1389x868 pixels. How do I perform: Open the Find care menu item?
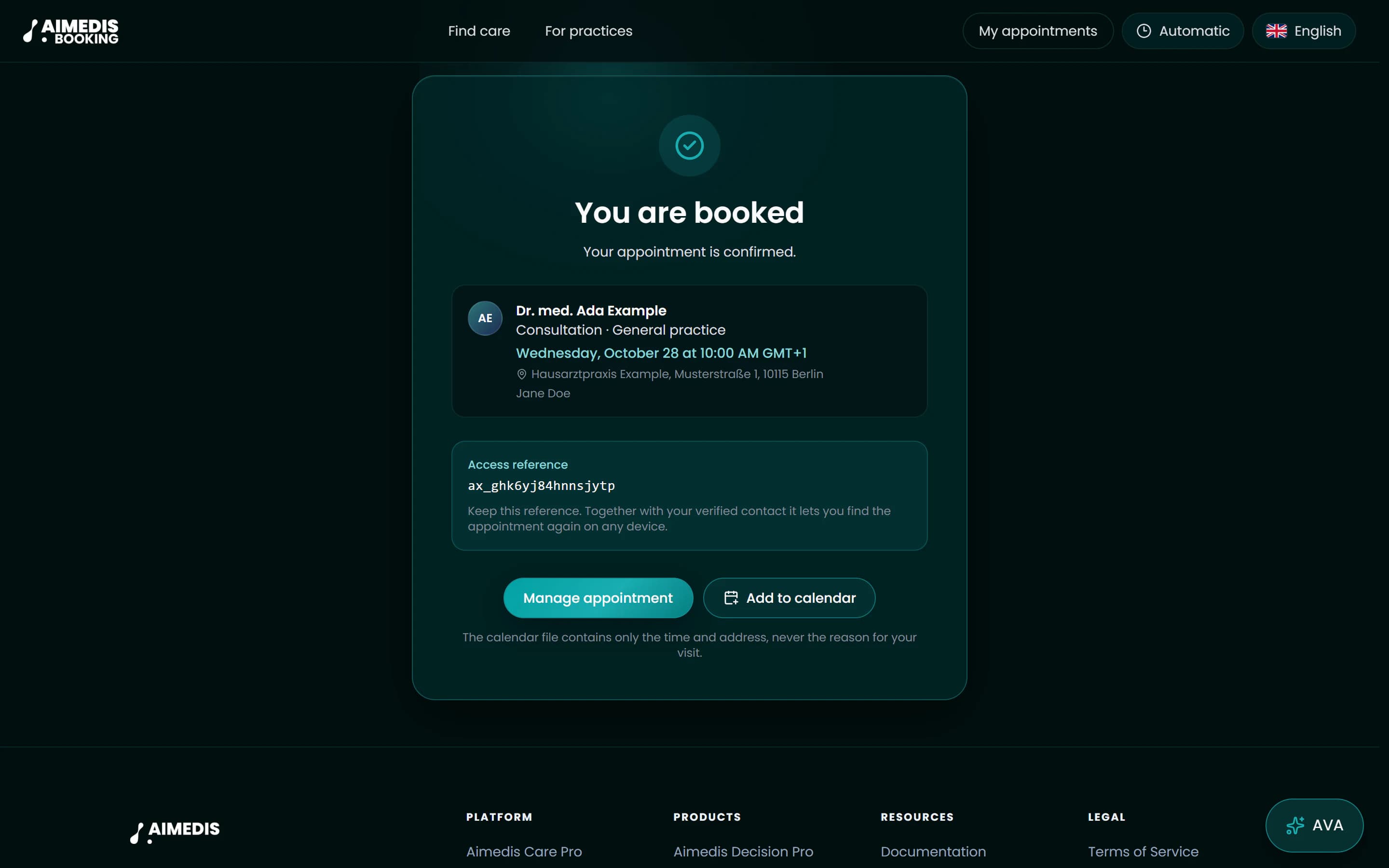(479, 31)
